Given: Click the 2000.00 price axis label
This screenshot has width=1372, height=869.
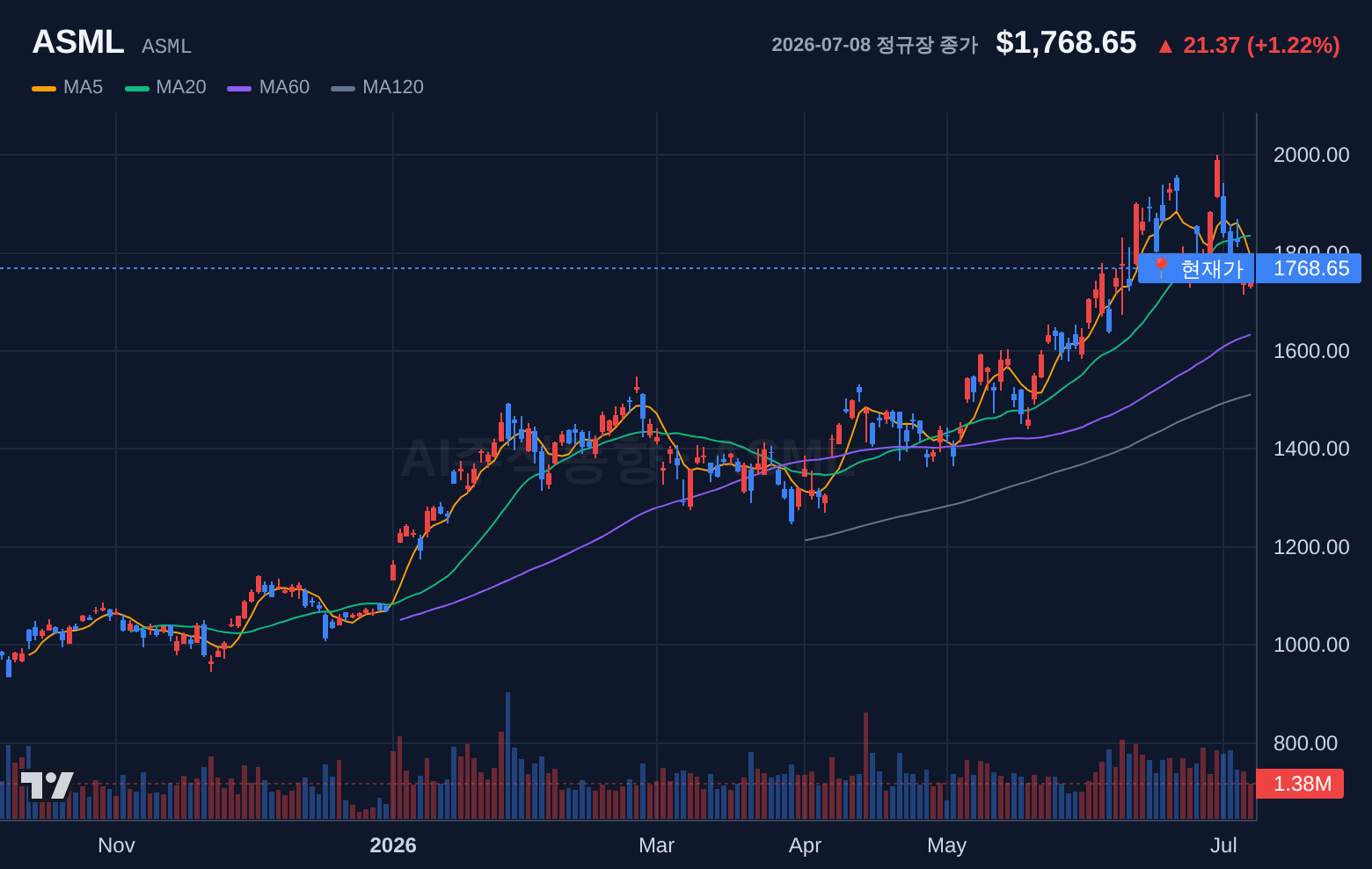Looking at the screenshot, I should [x=1311, y=155].
